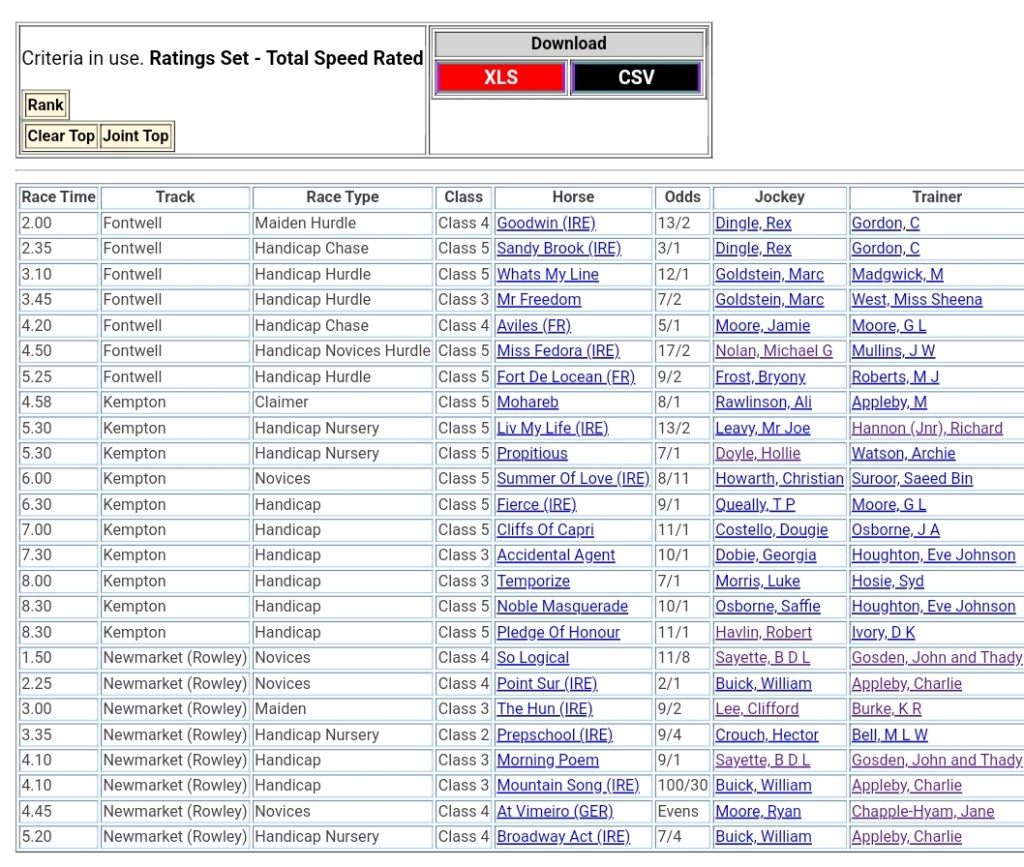Open the Sandy Brook (IRE) horse page

[x=559, y=249]
